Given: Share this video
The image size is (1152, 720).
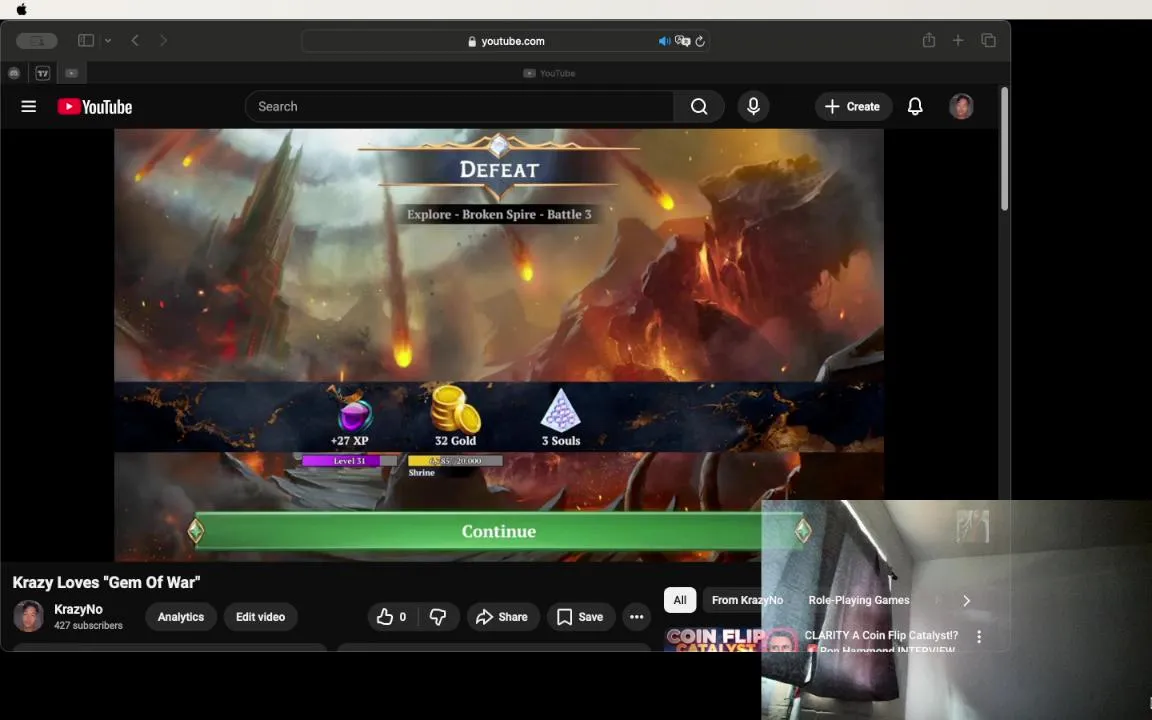Looking at the screenshot, I should click(x=503, y=617).
